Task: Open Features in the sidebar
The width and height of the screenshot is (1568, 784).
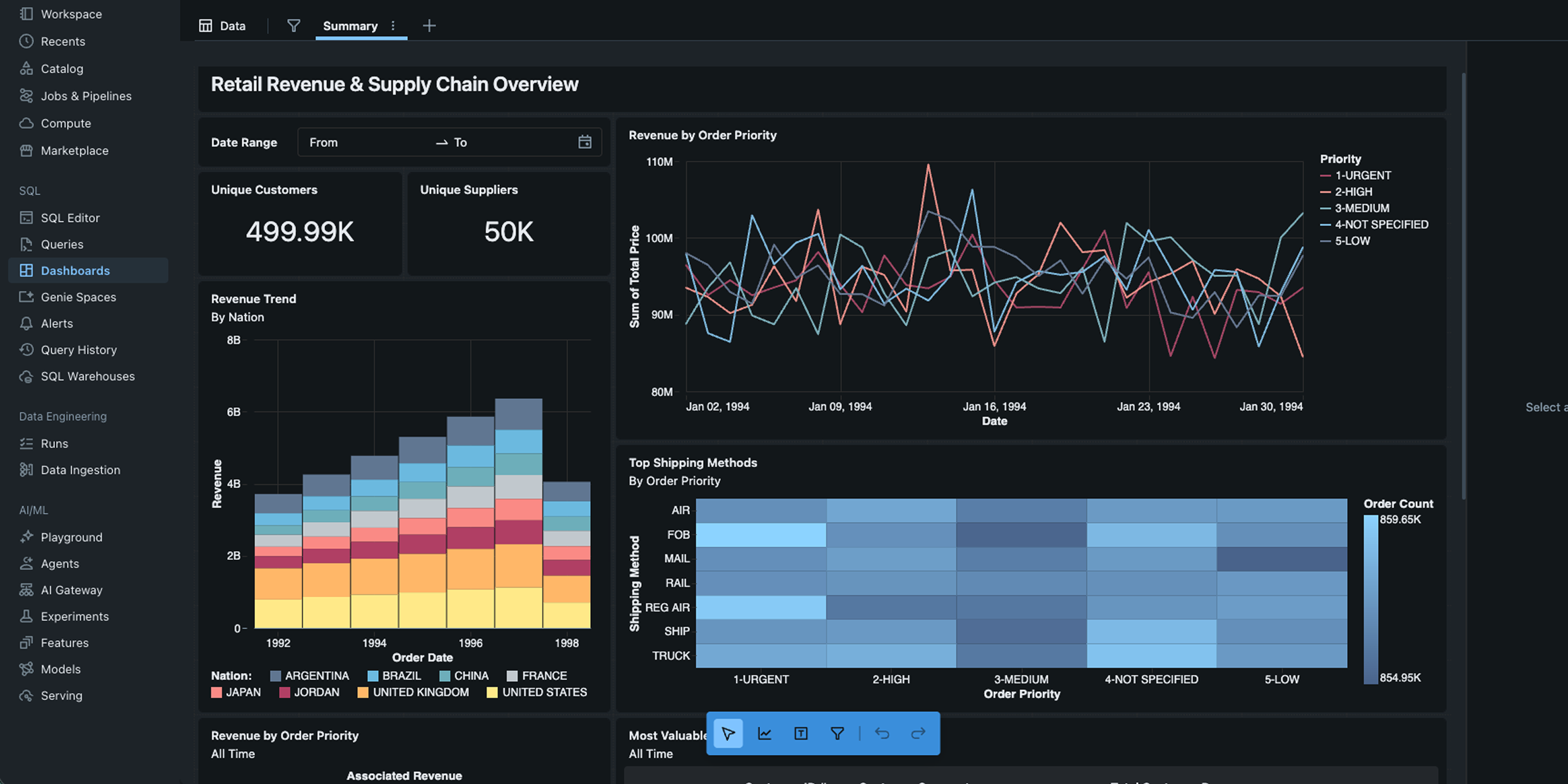Action: click(54, 643)
